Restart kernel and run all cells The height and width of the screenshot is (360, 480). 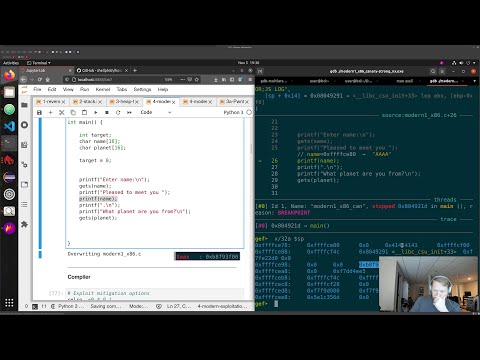coord(129,113)
